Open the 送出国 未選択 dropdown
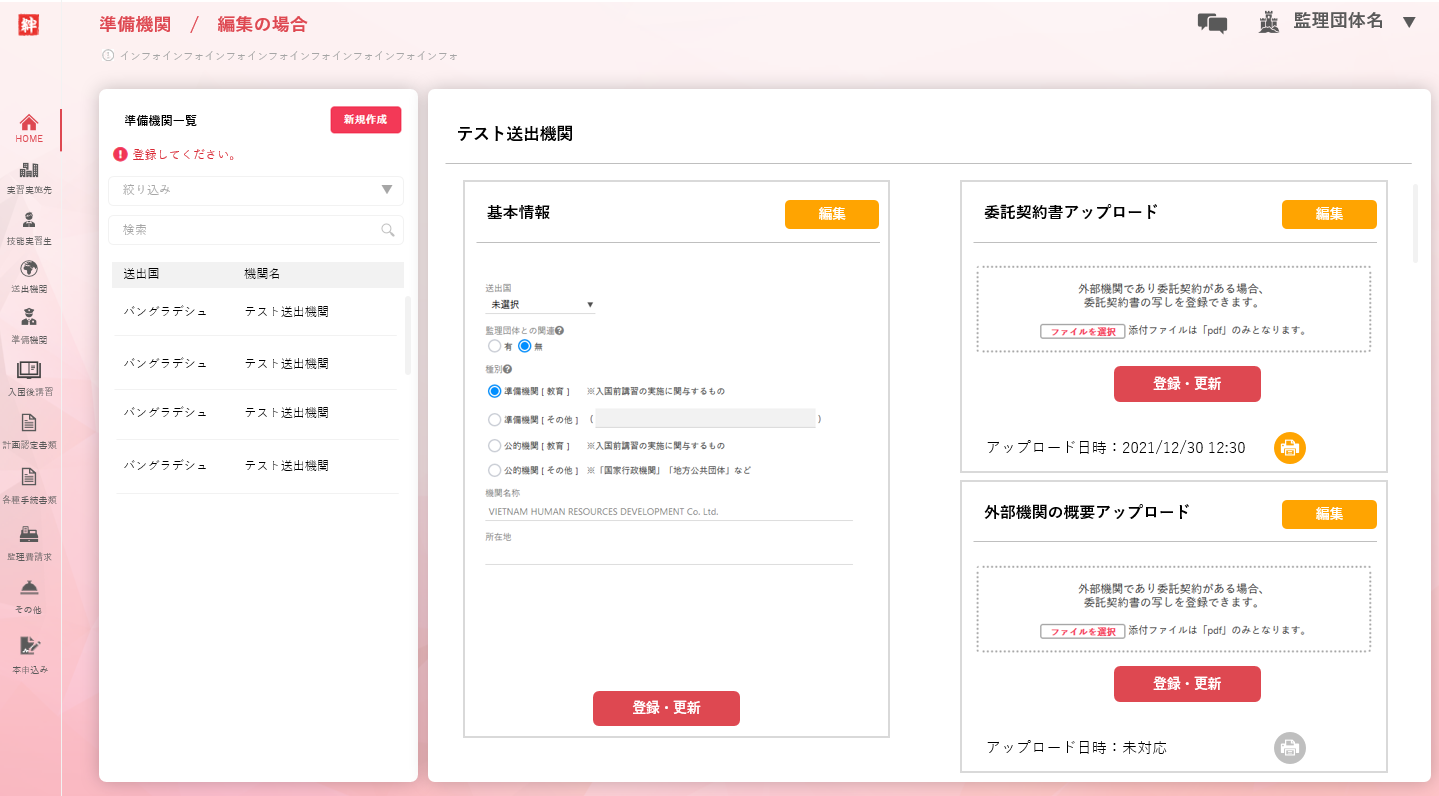 pos(540,304)
